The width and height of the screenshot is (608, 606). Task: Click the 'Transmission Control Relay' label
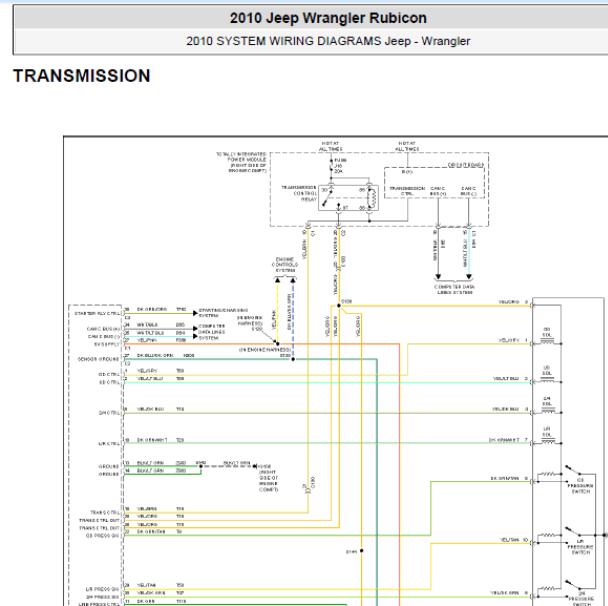pyautogui.click(x=299, y=193)
